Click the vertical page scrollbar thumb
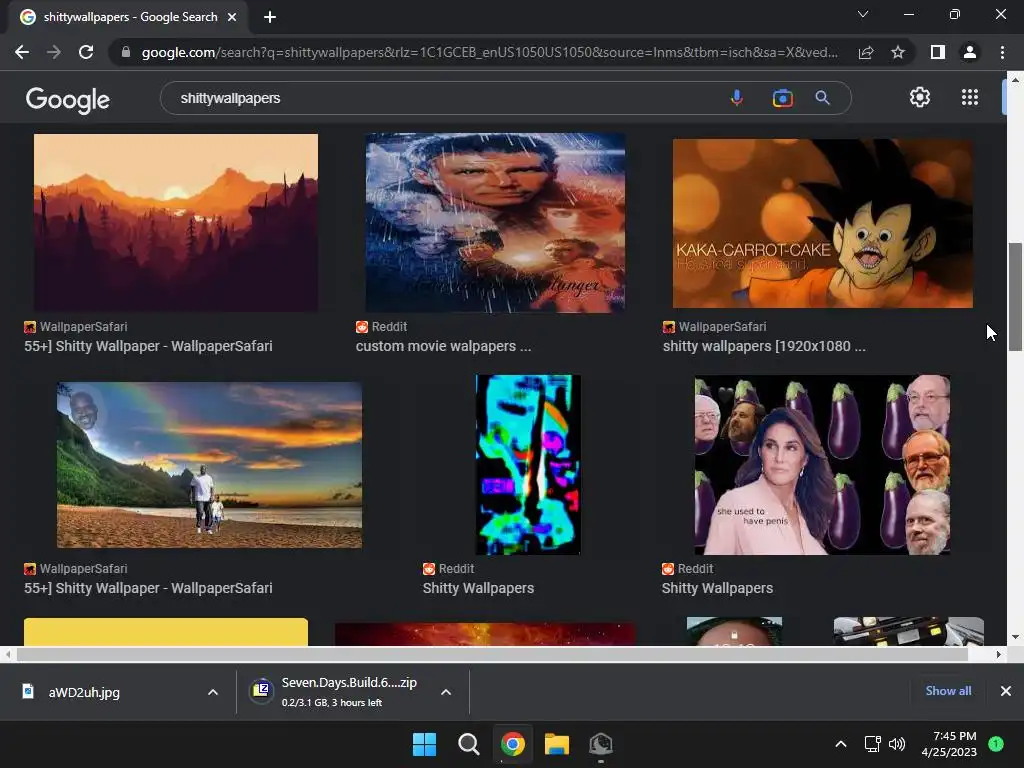The height and width of the screenshot is (768, 1024). (x=1014, y=296)
